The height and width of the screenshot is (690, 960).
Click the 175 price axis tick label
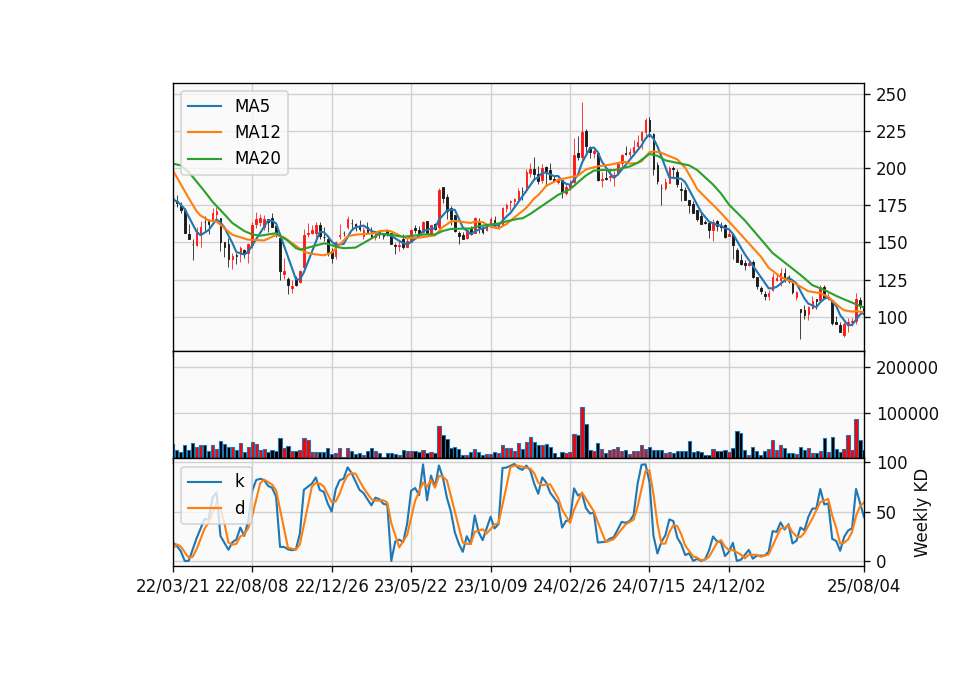coord(891,206)
